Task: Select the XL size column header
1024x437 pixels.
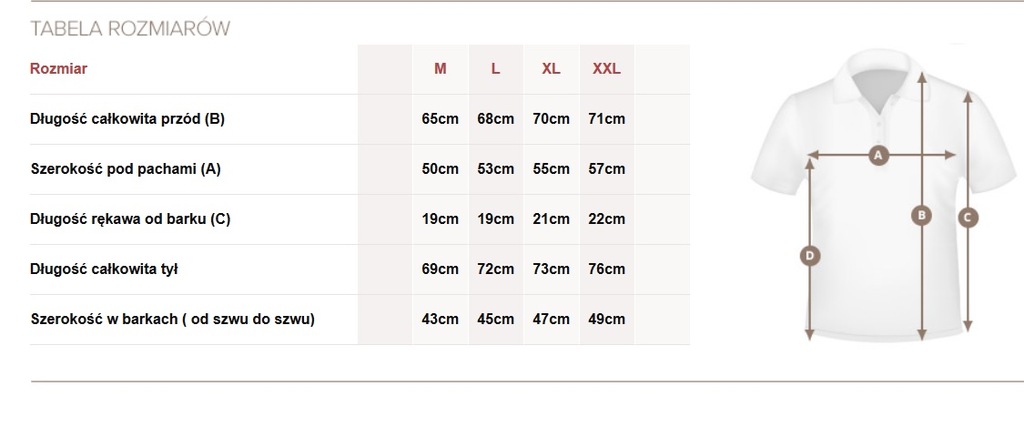Action: (x=551, y=69)
